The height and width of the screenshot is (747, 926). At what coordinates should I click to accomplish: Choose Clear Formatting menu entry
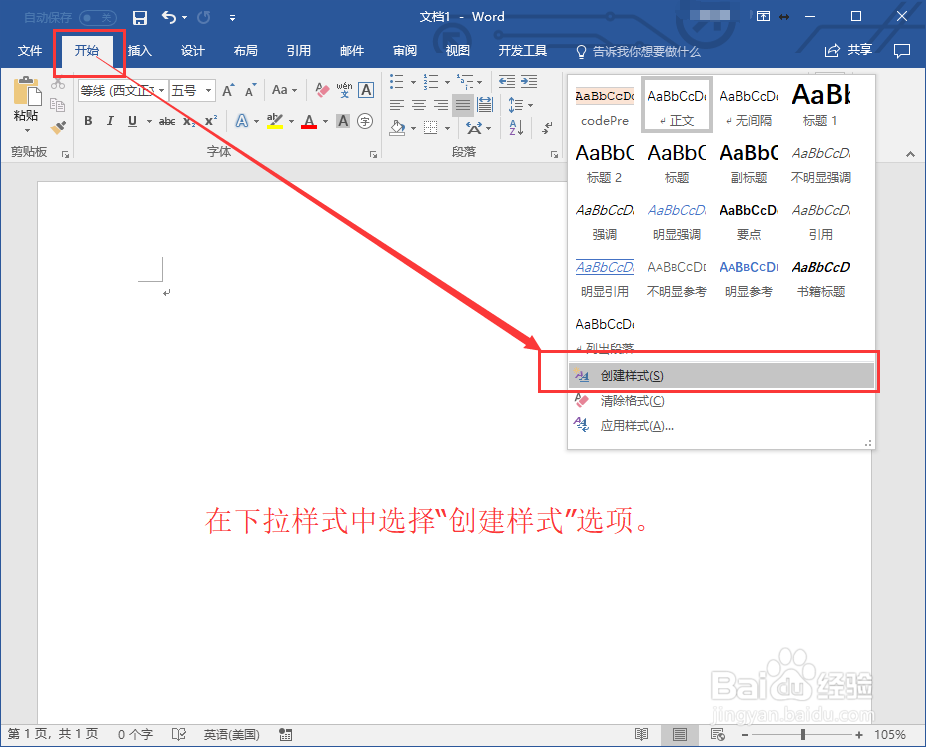coord(721,401)
